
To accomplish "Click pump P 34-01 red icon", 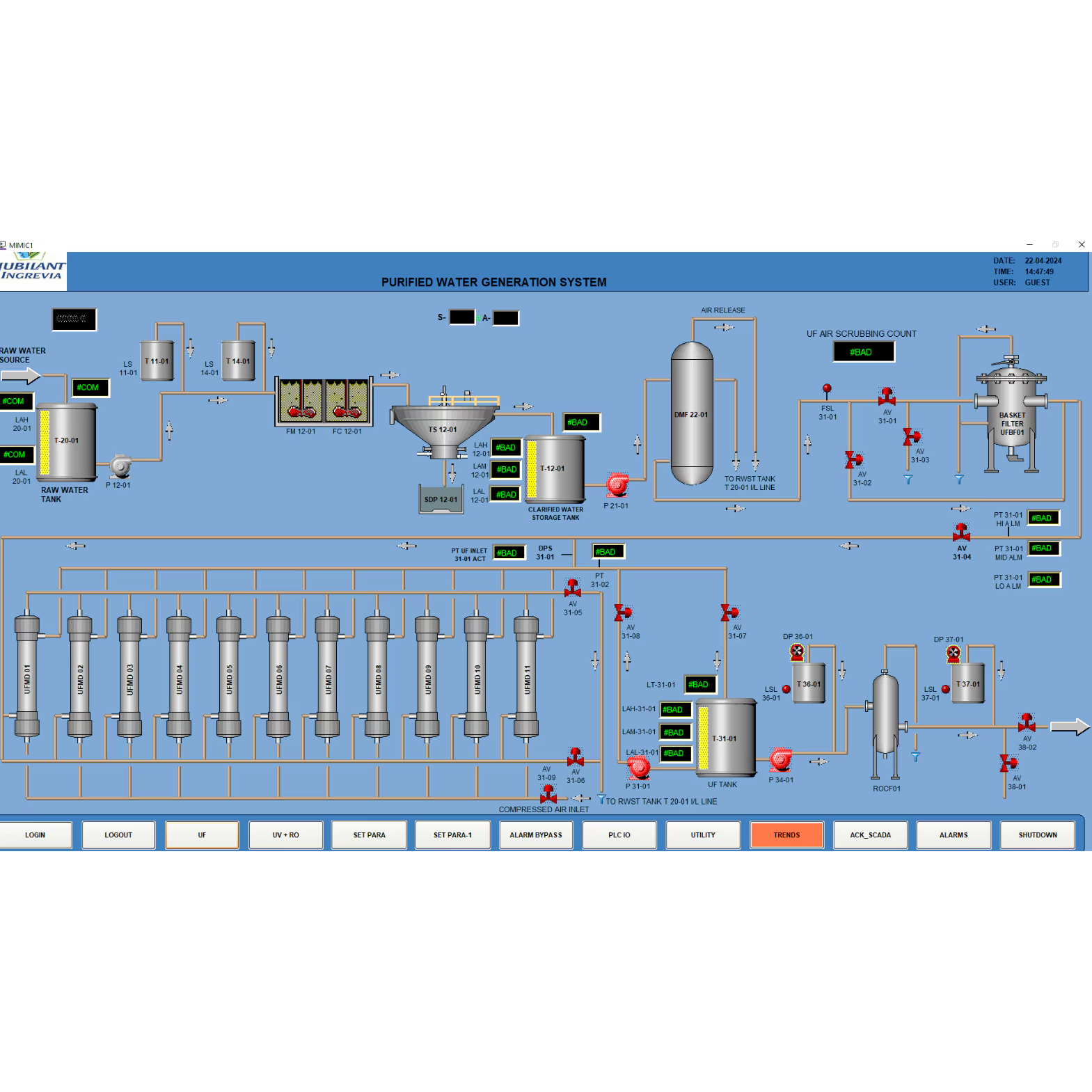I will pos(781,759).
